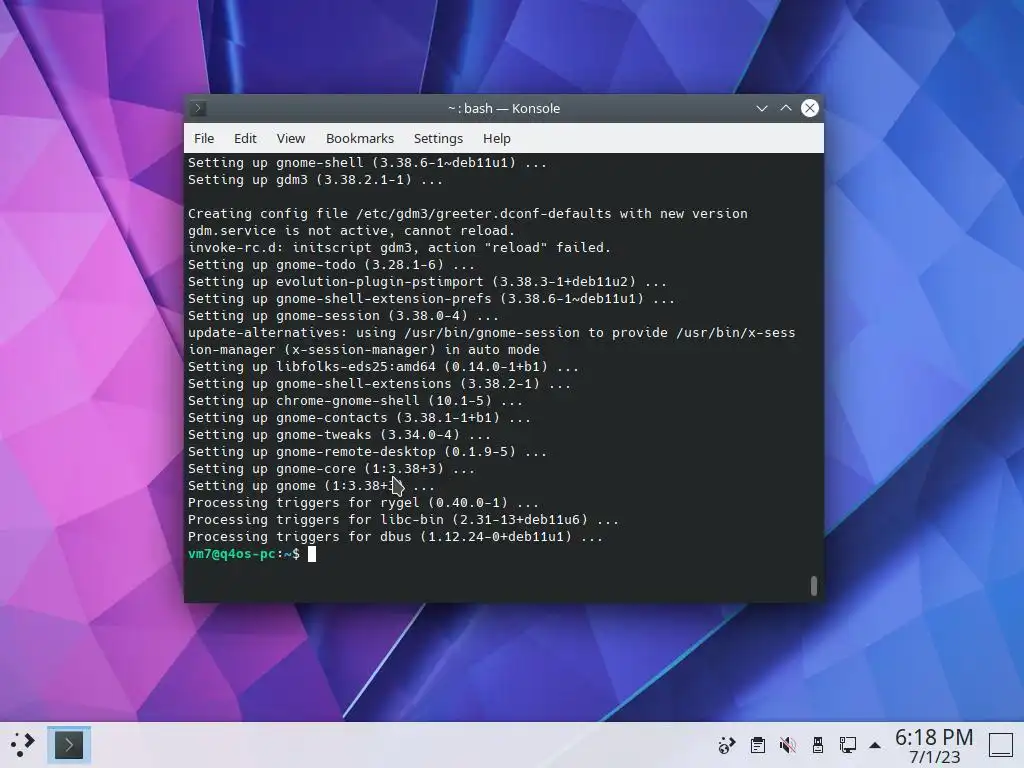Click line "Processing triggers for libc-bin"
The image size is (1024, 768).
point(403,520)
